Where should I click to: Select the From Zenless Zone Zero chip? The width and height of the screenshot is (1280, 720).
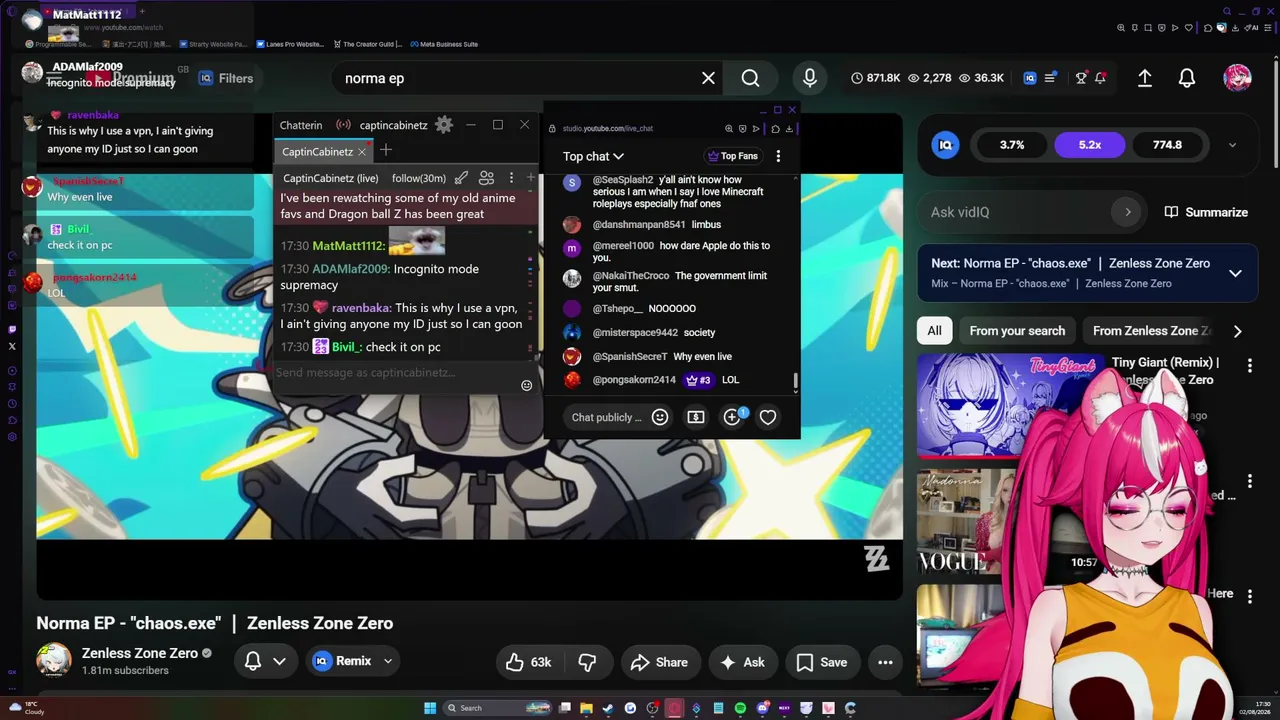[x=1152, y=331]
